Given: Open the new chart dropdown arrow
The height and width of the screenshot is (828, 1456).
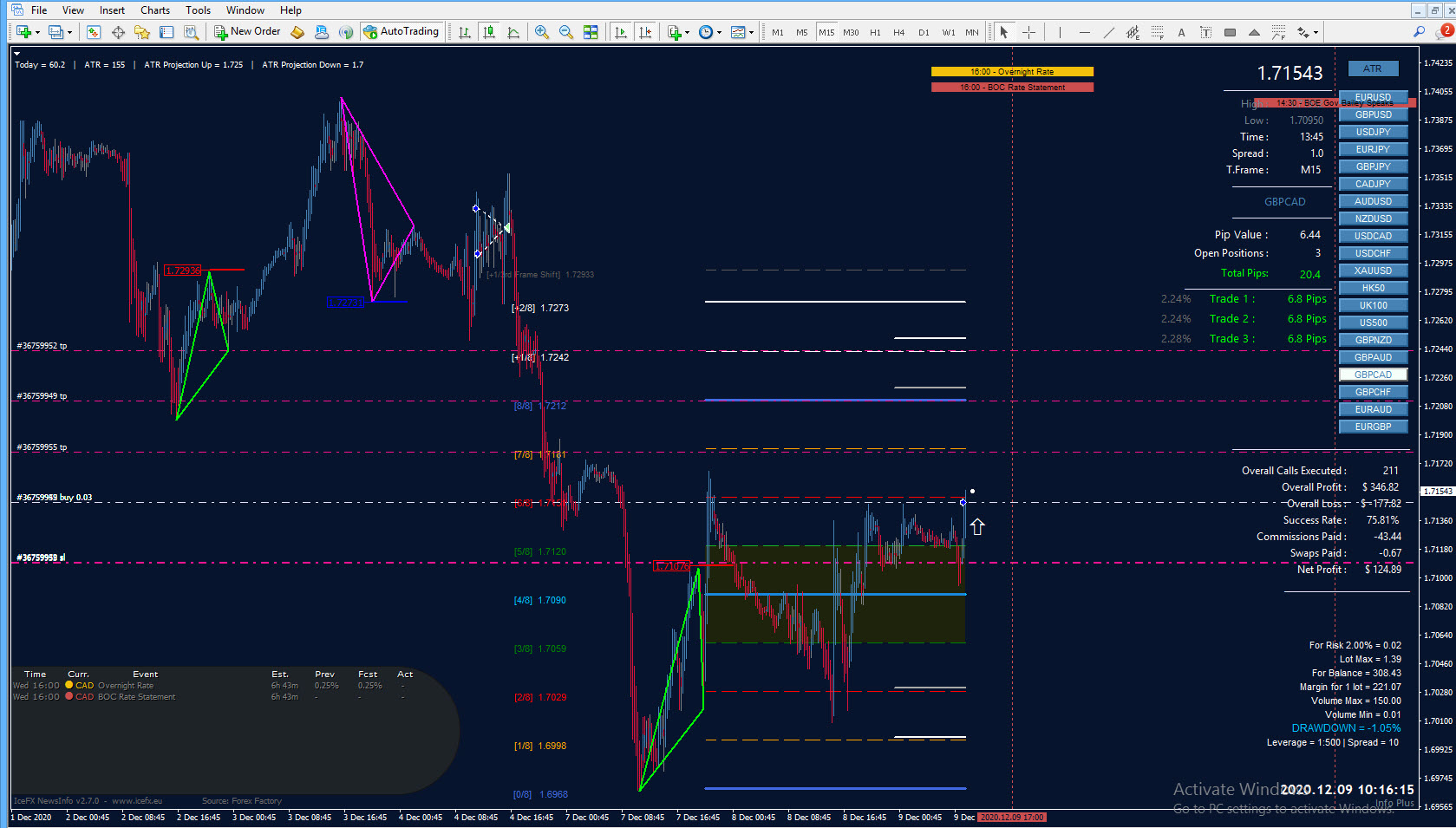Looking at the screenshot, I should [x=39, y=32].
